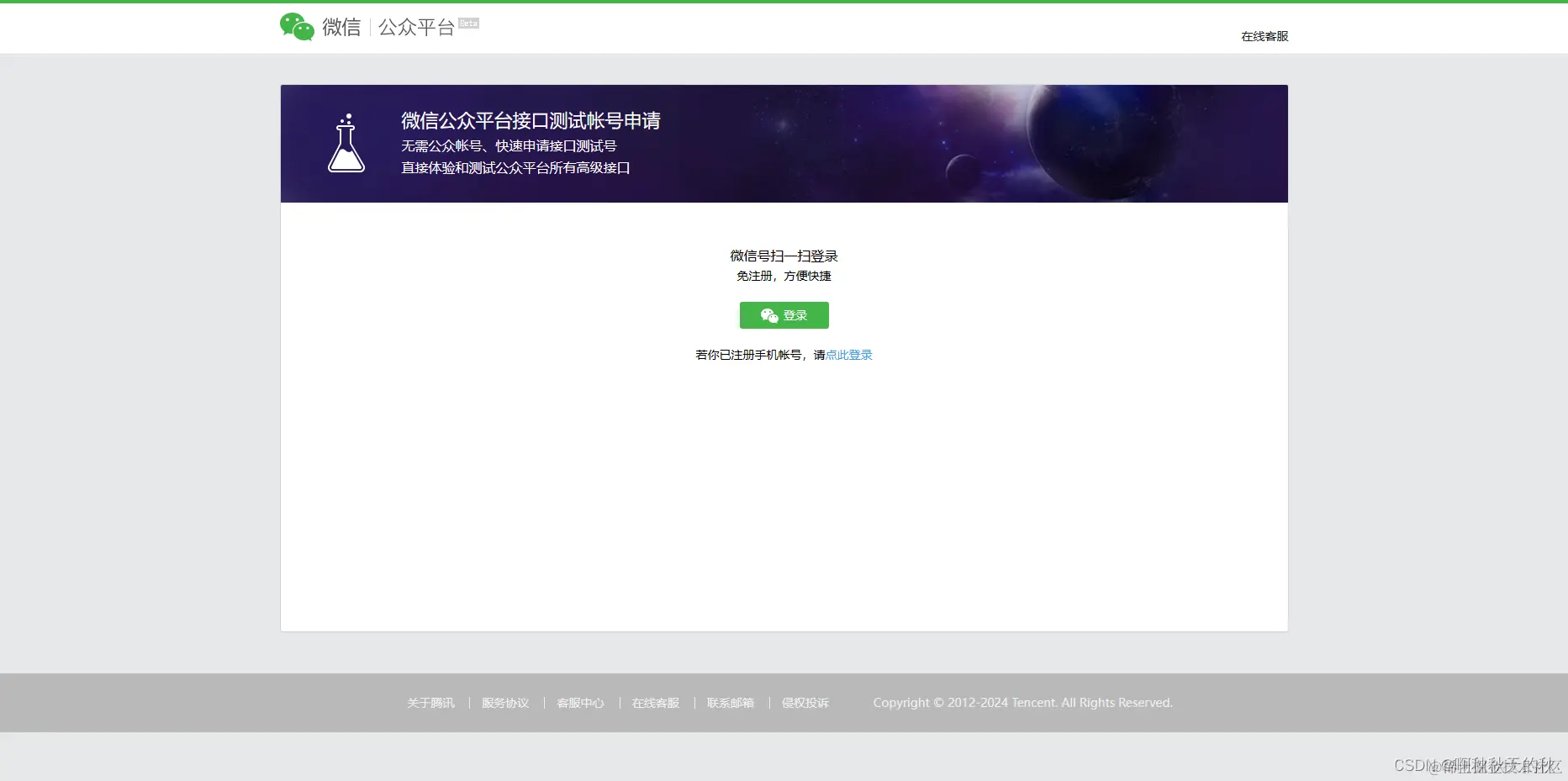Click the banner title 微信公众平台接口测试帐号申请

coord(530,120)
